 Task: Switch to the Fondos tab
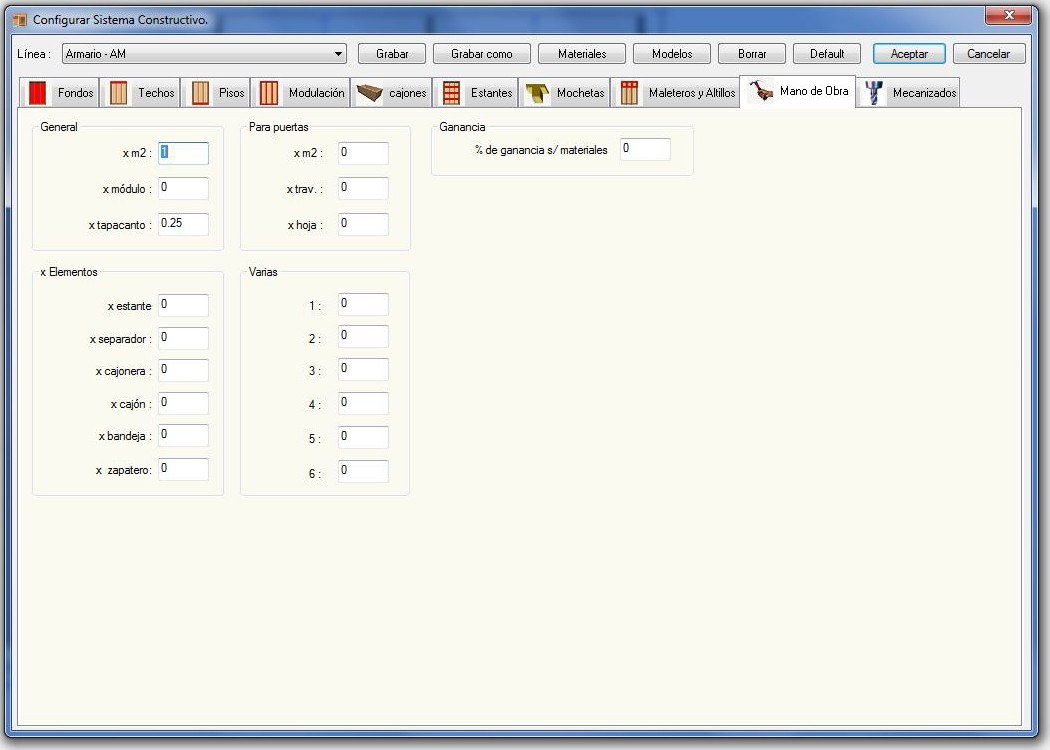[x=60, y=93]
